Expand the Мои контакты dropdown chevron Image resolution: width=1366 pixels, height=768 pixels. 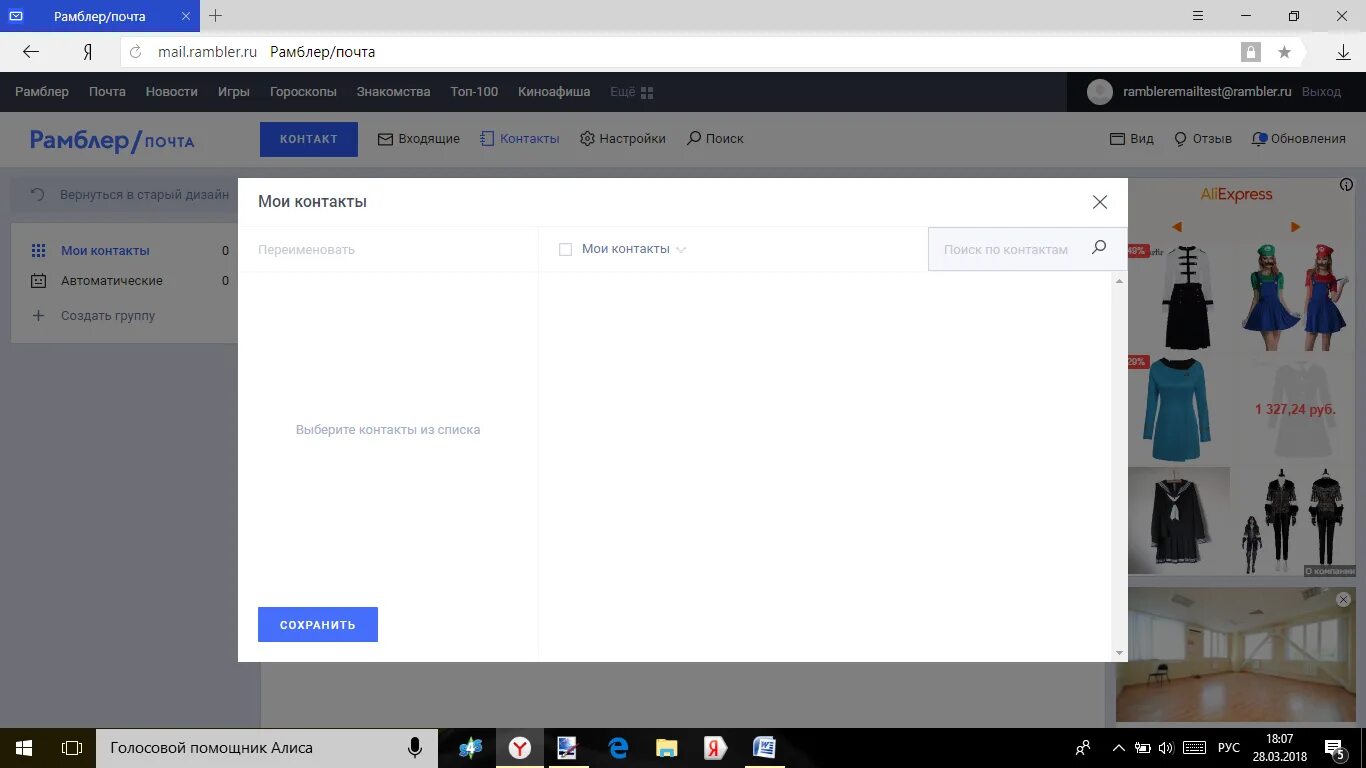tap(681, 250)
